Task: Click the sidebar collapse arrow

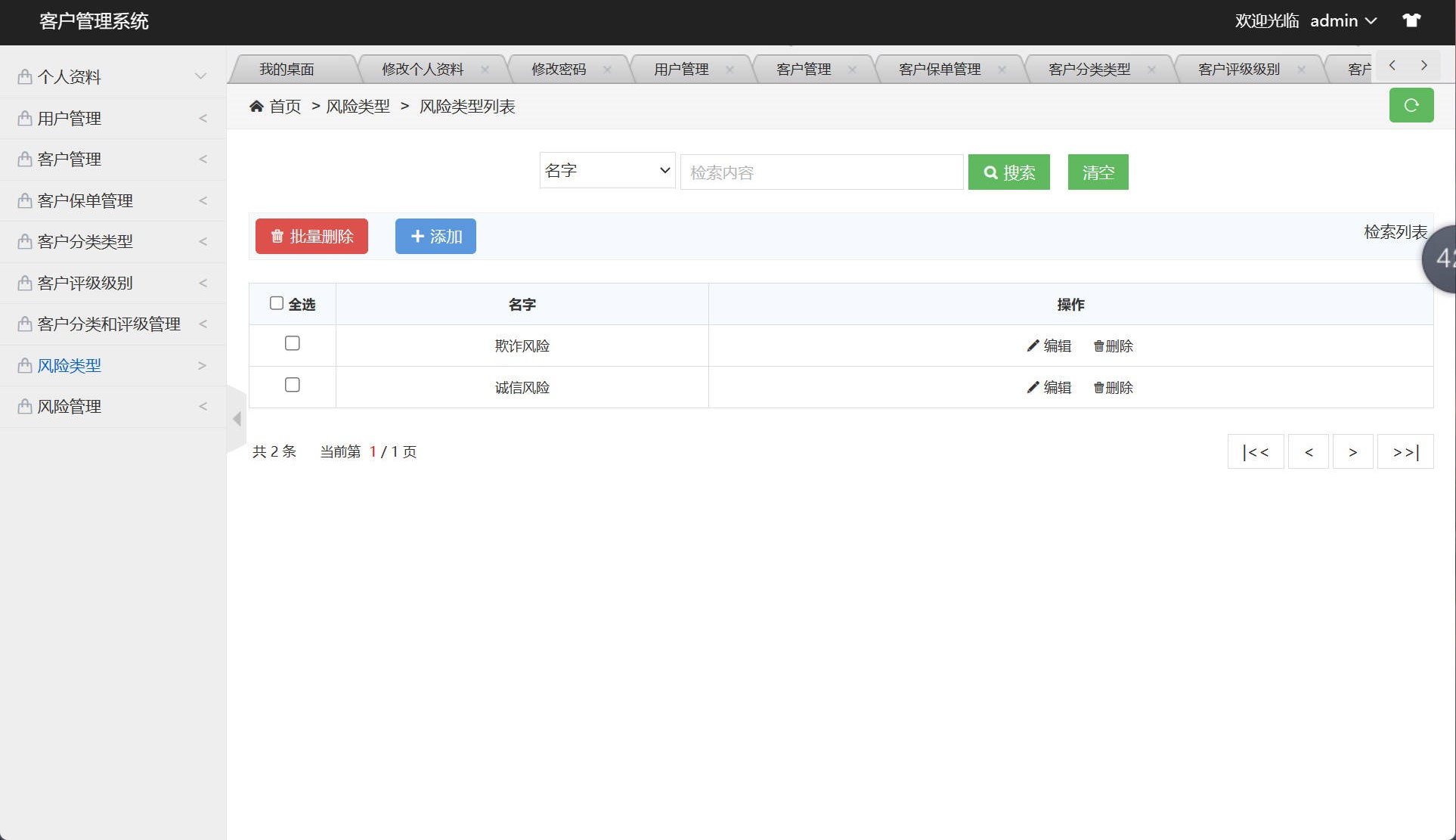Action: click(237, 419)
